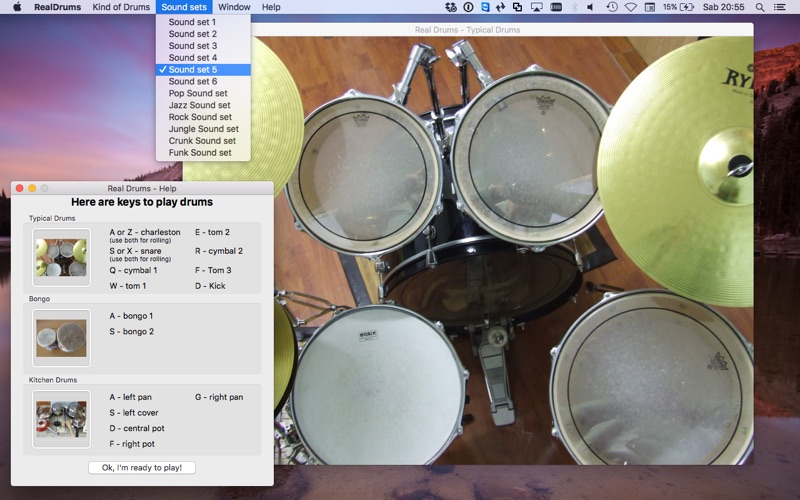800x500 pixels.
Task: Click the Spotlight search magnifier icon
Action: (760, 7)
